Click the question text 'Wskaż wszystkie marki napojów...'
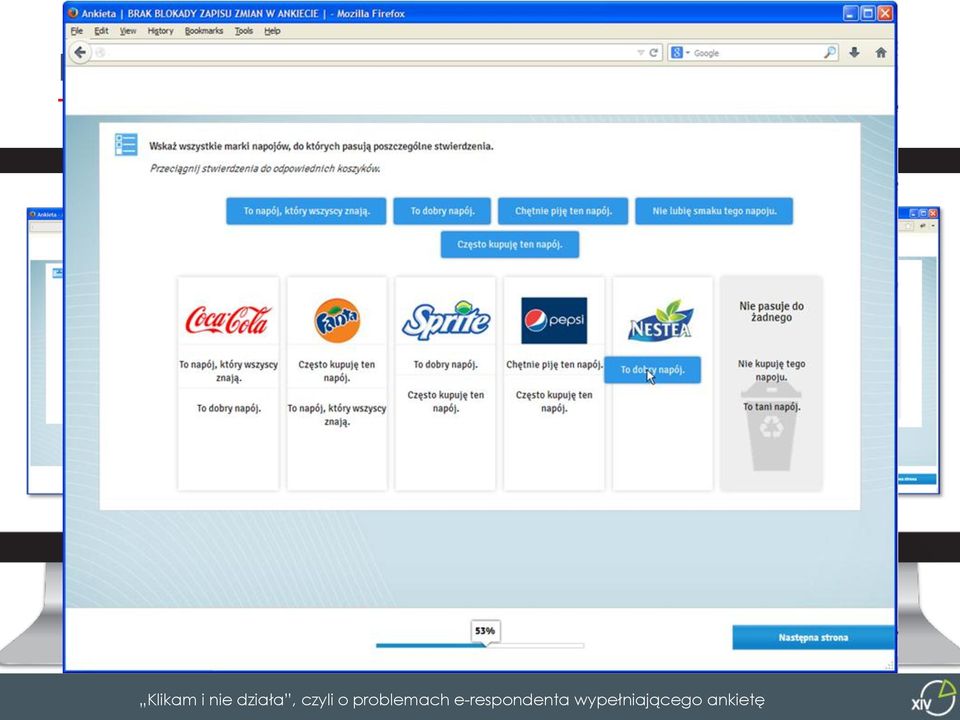 point(321,146)
